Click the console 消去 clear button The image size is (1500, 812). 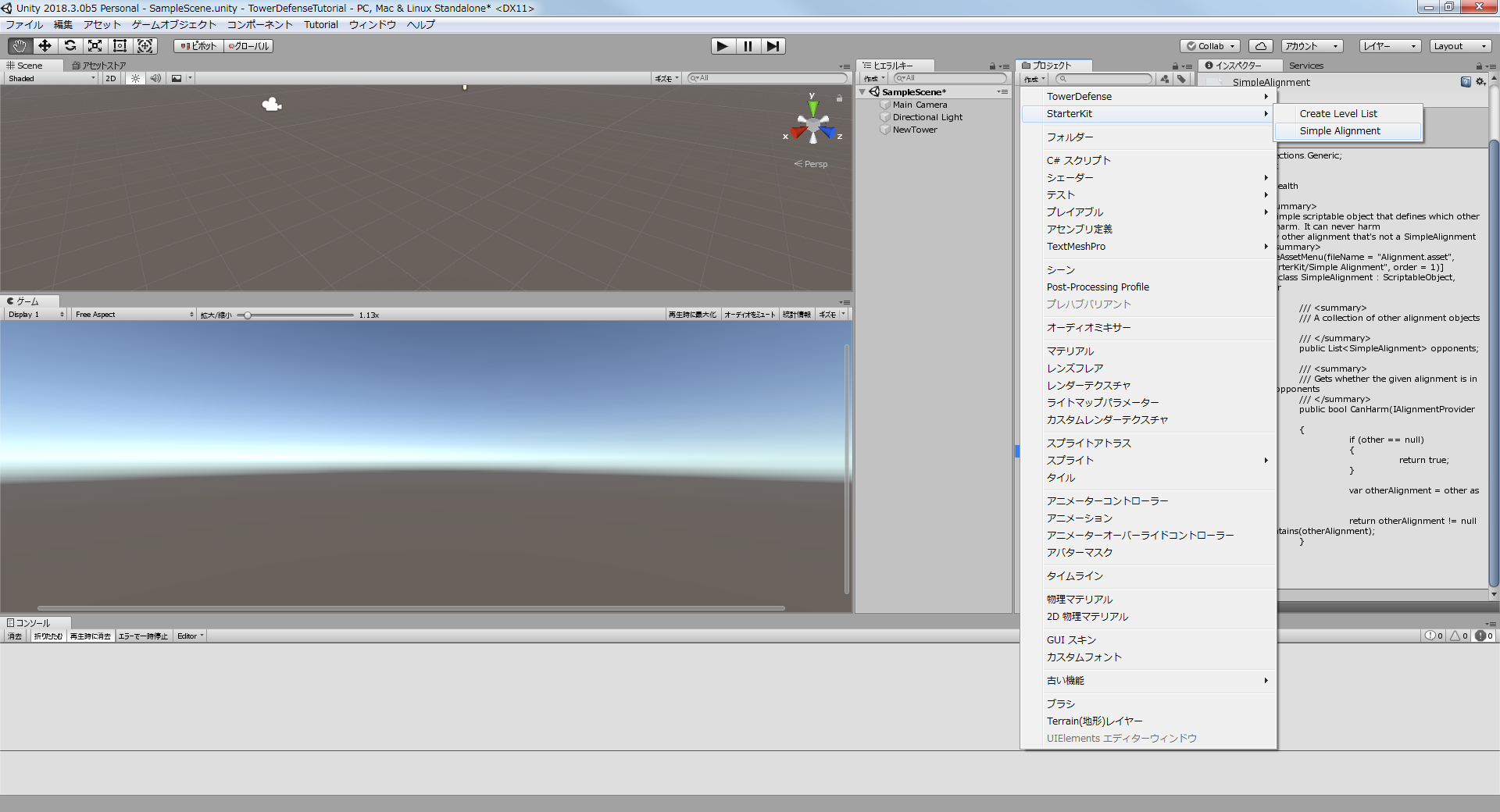point(15,636)
